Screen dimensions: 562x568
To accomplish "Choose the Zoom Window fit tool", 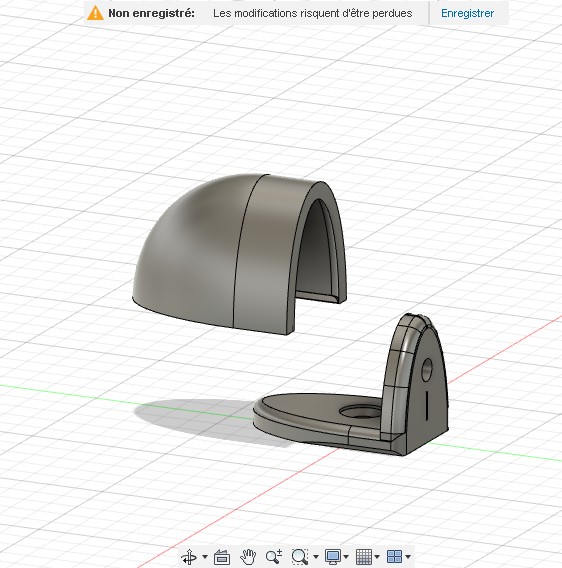I will [300, 556].
